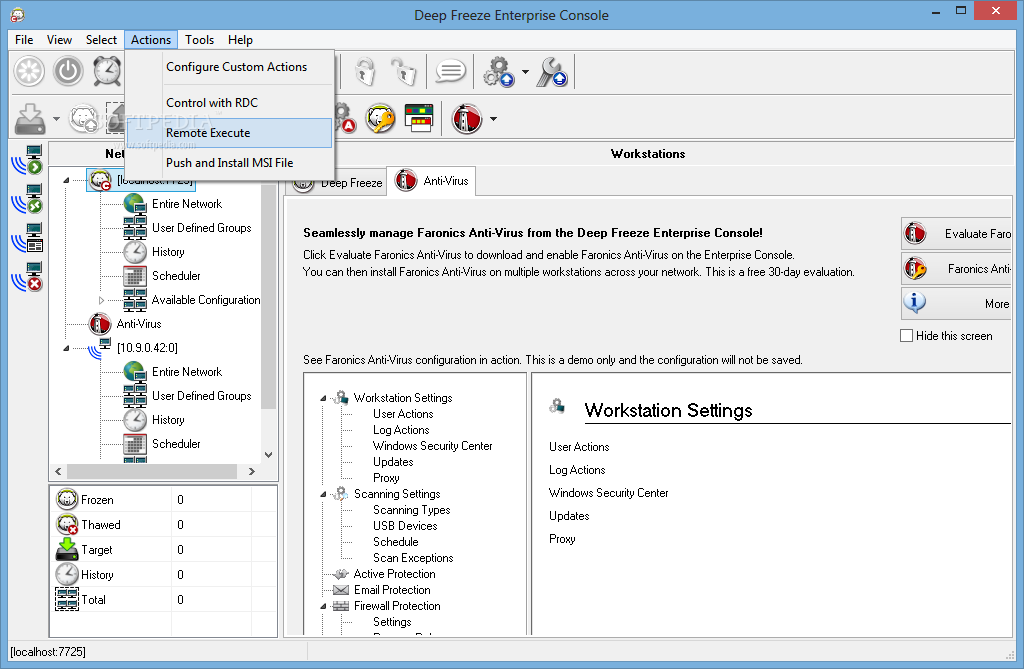Click the gears with blue arrow icon
This screenshot has width=1024, height=669.
499,72
